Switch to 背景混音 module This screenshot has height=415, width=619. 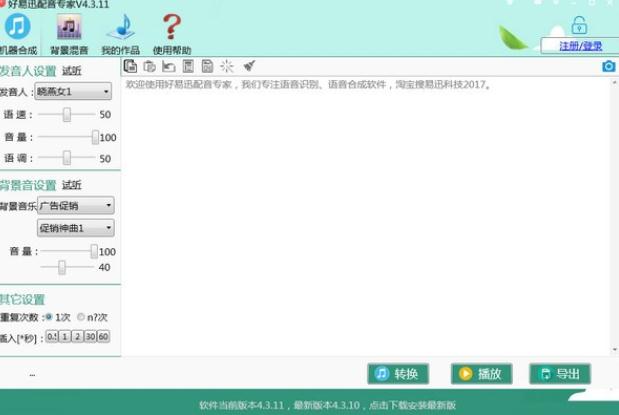click(x=69, y=34)
